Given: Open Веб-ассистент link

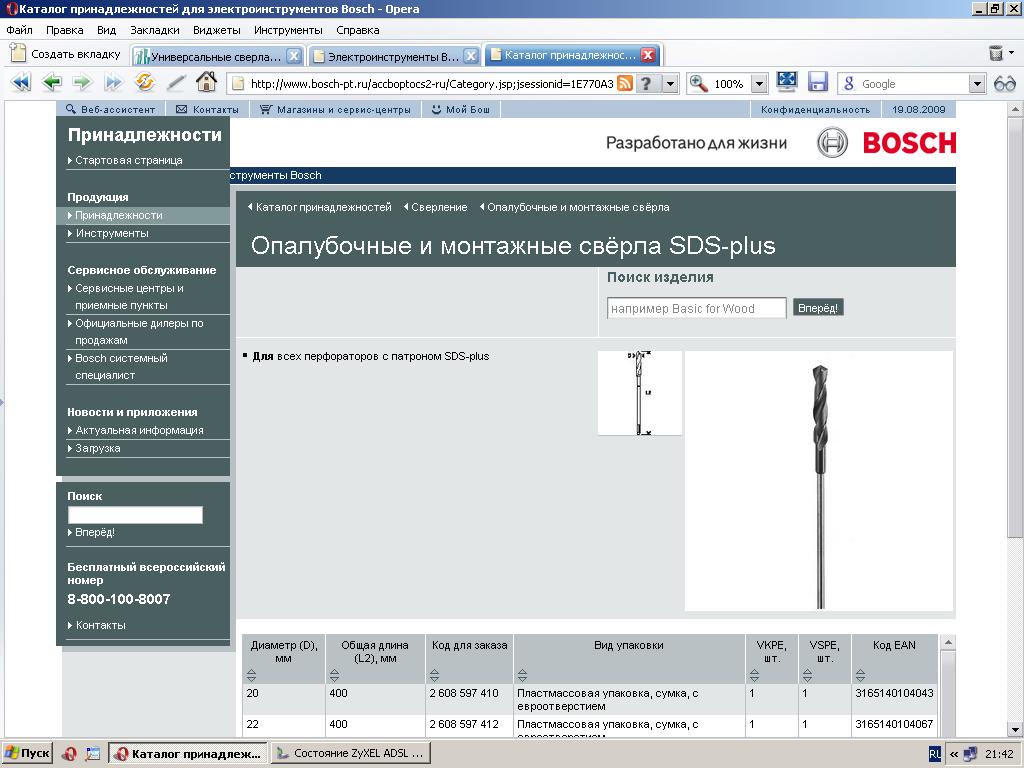Looking at the screenshot, I should click(111, 109).
